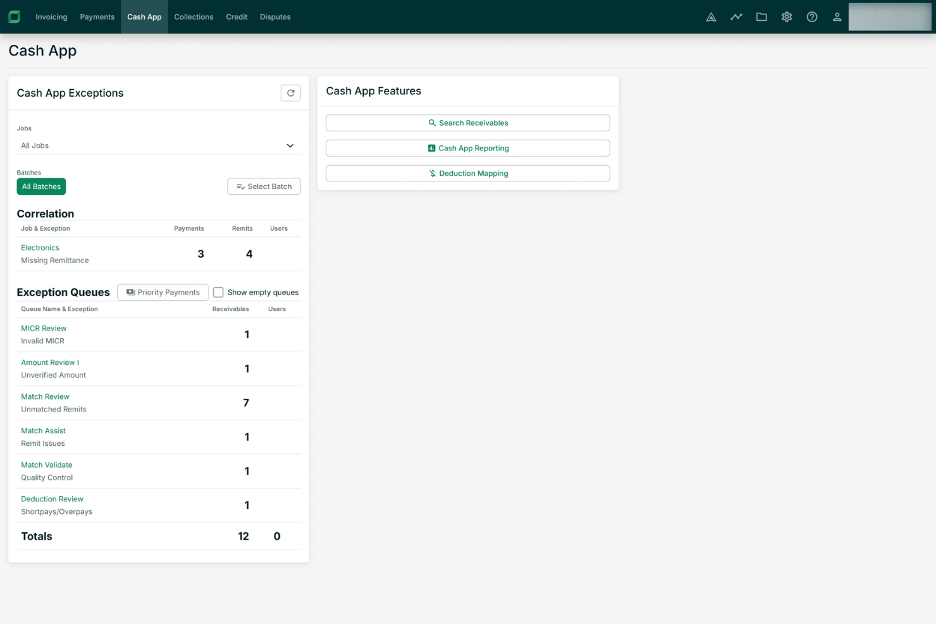Click the Unmatched Remits exception text
Image resolution: width=936 pixels, height=624 pixels.
point(54,409)
